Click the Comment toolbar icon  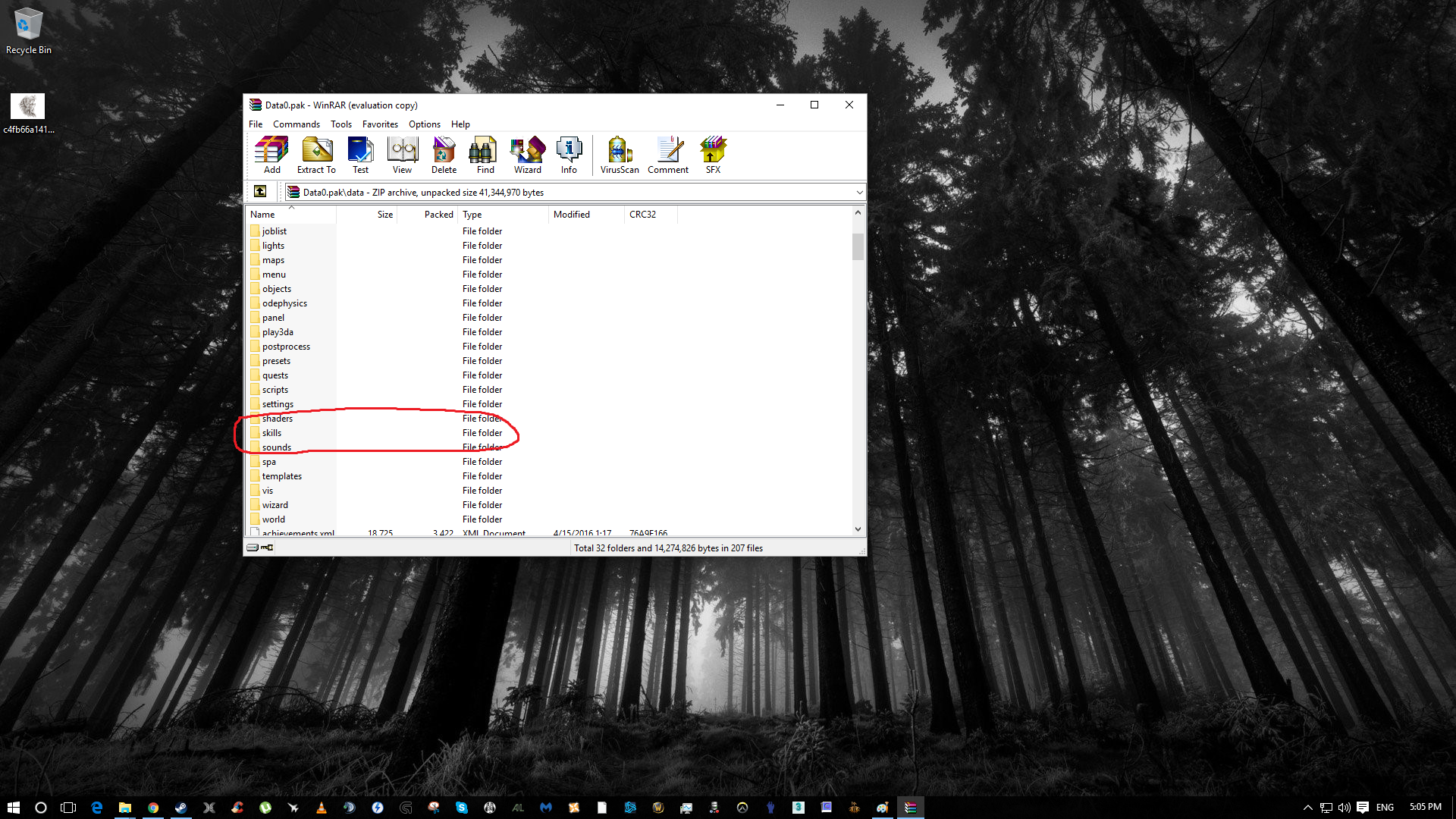pos(668,155)
